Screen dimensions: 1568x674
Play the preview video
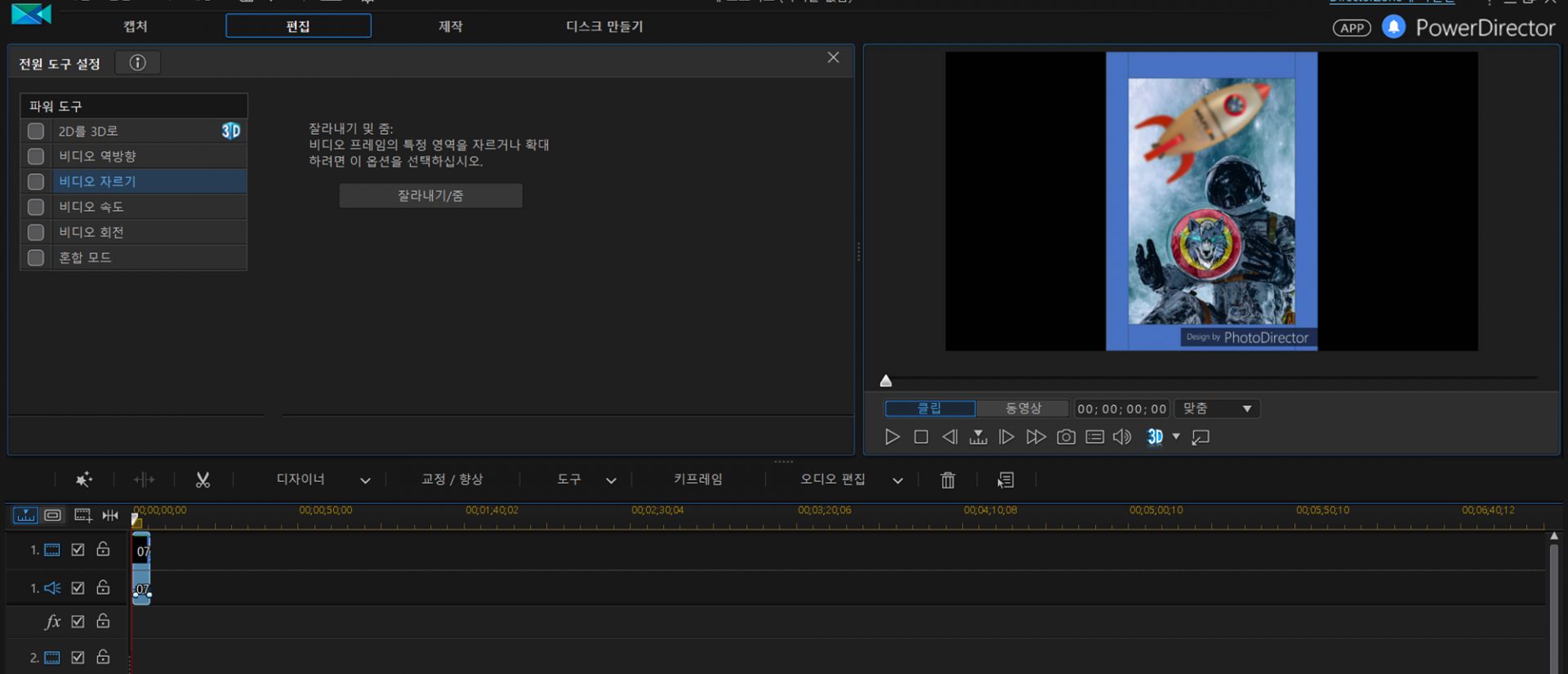point(892,437)
